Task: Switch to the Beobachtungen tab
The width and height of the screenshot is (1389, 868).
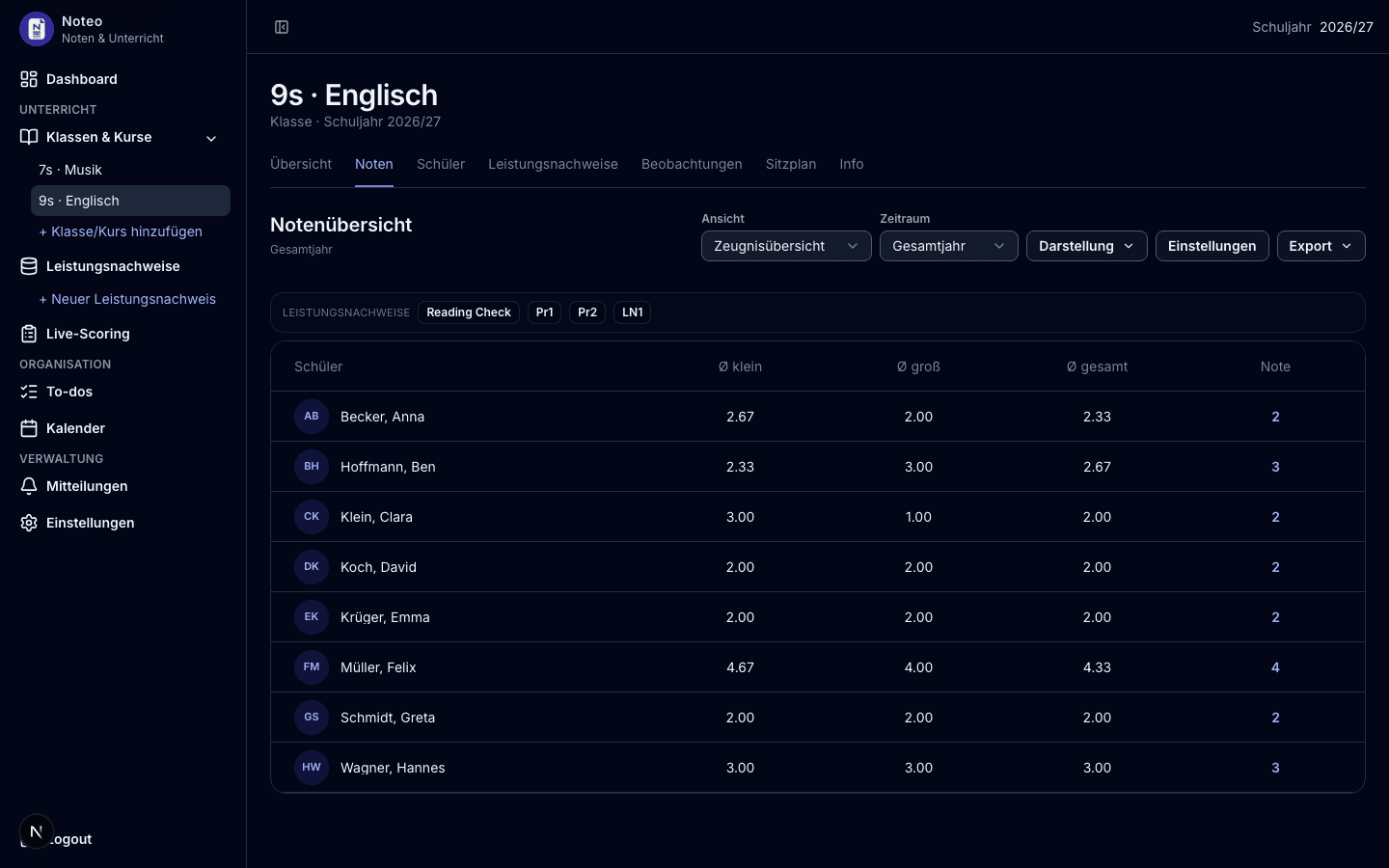Action: tap(692, 164)
